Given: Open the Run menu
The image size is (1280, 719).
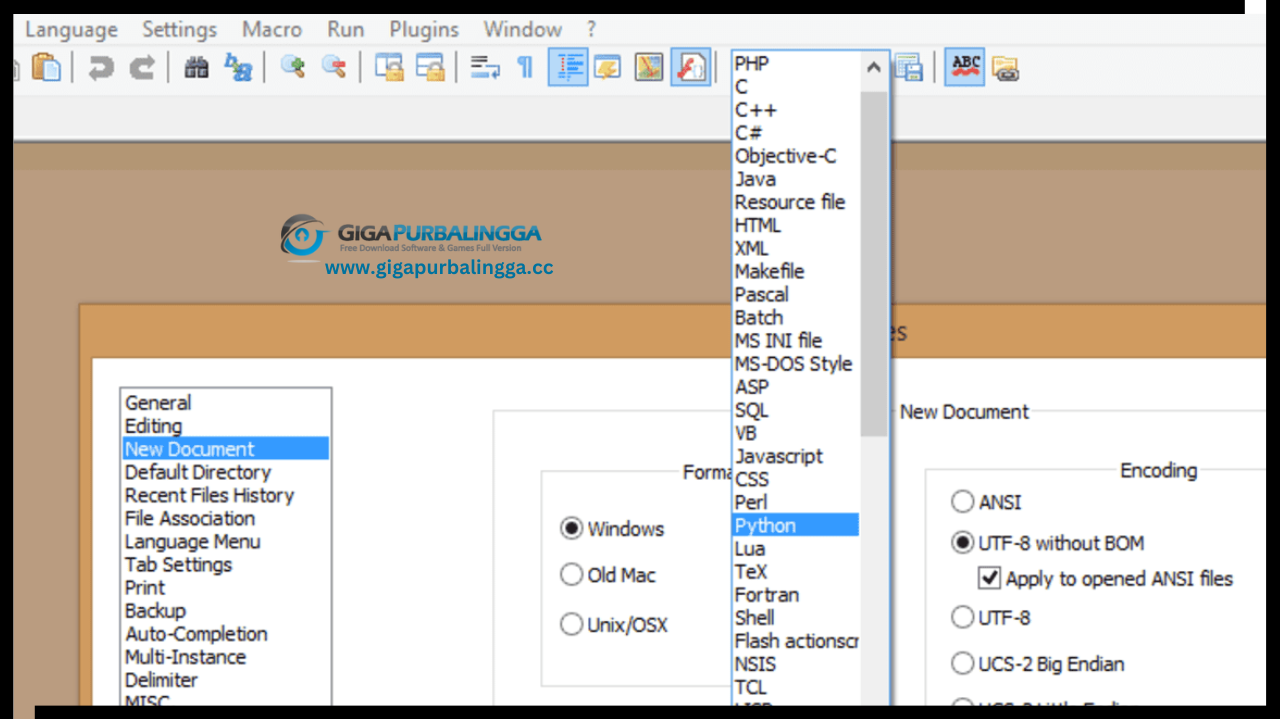Looking at the screenshot, I should coord(346,30).
